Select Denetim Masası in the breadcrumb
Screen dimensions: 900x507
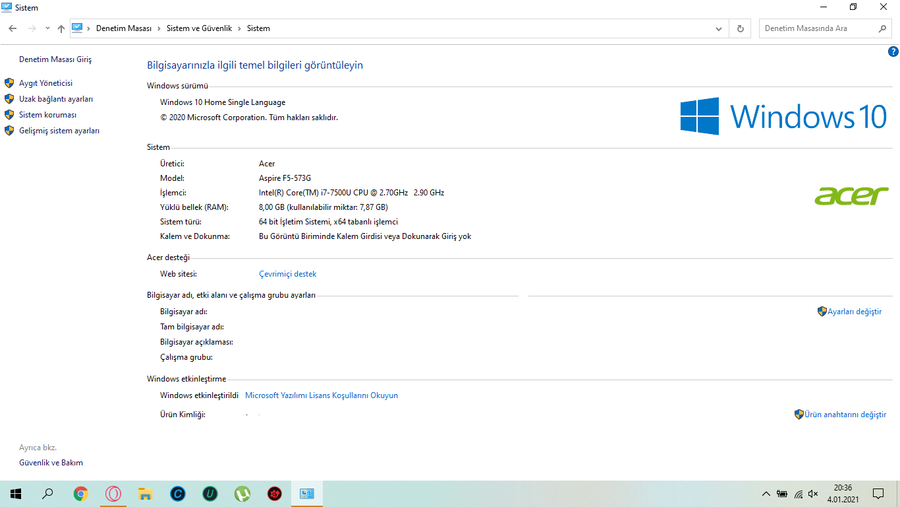(123, 28)
